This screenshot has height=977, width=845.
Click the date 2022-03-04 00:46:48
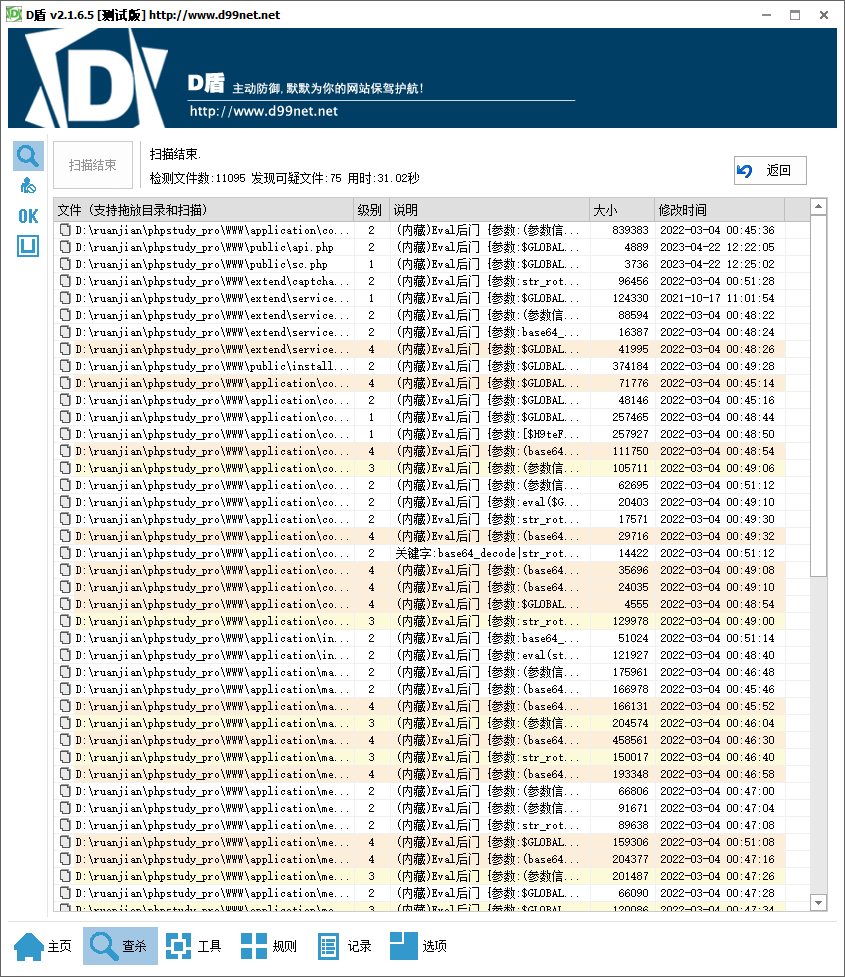pyautogui.click(x=717, y=672)
